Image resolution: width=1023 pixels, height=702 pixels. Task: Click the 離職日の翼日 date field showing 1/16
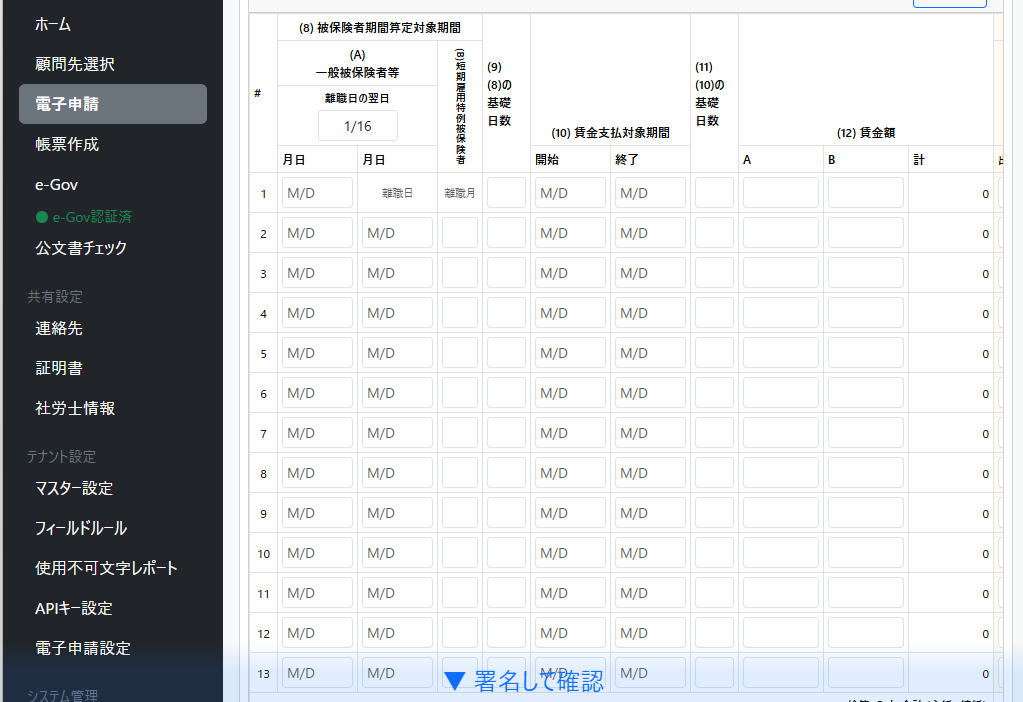point(358,126)
